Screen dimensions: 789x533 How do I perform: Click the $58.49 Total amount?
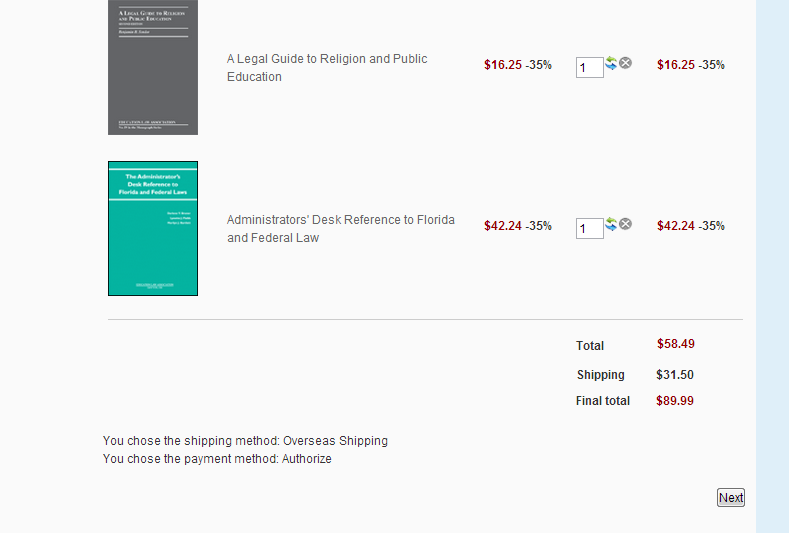click(x=676, y=344)
